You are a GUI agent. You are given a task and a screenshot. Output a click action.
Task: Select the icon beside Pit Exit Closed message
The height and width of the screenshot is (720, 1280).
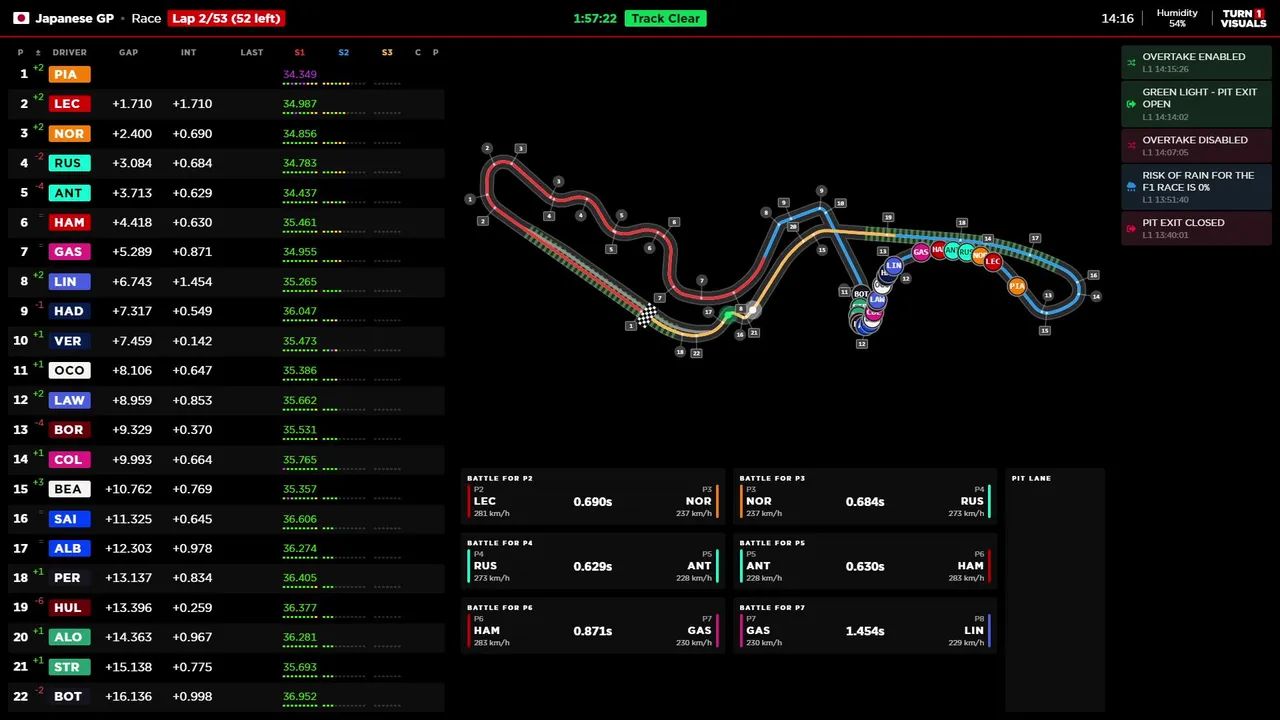tap(1131, 229)
